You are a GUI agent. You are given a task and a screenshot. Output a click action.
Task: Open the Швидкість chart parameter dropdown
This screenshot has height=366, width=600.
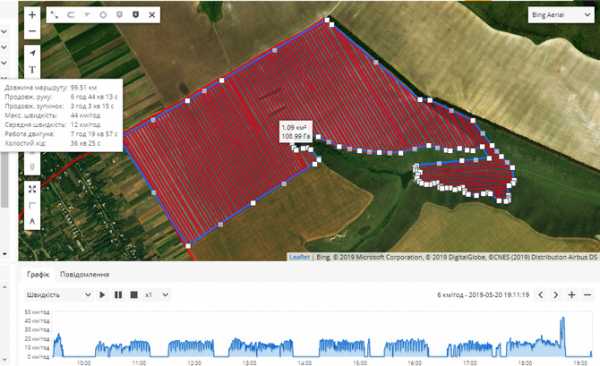[59, 295]
